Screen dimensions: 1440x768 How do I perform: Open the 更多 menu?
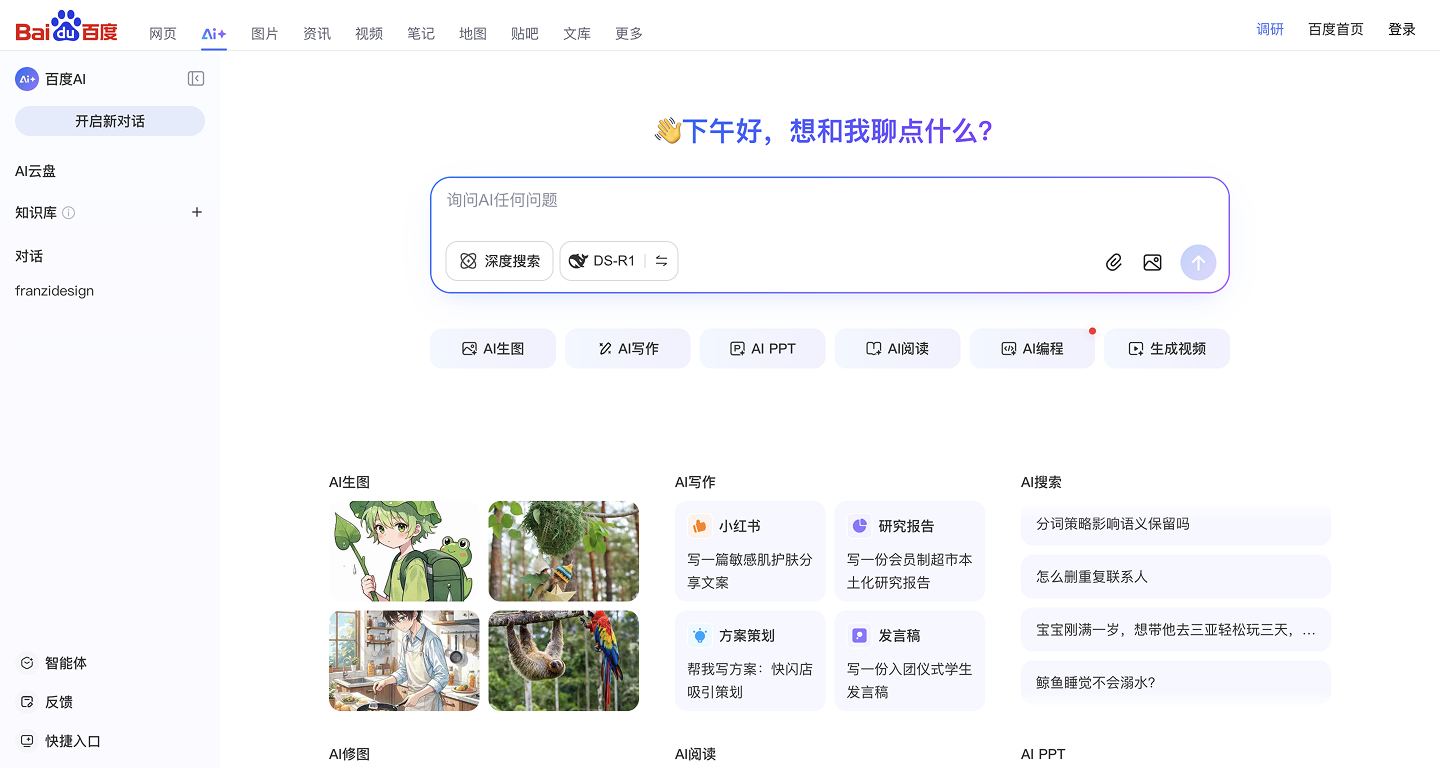click(629, 33)
